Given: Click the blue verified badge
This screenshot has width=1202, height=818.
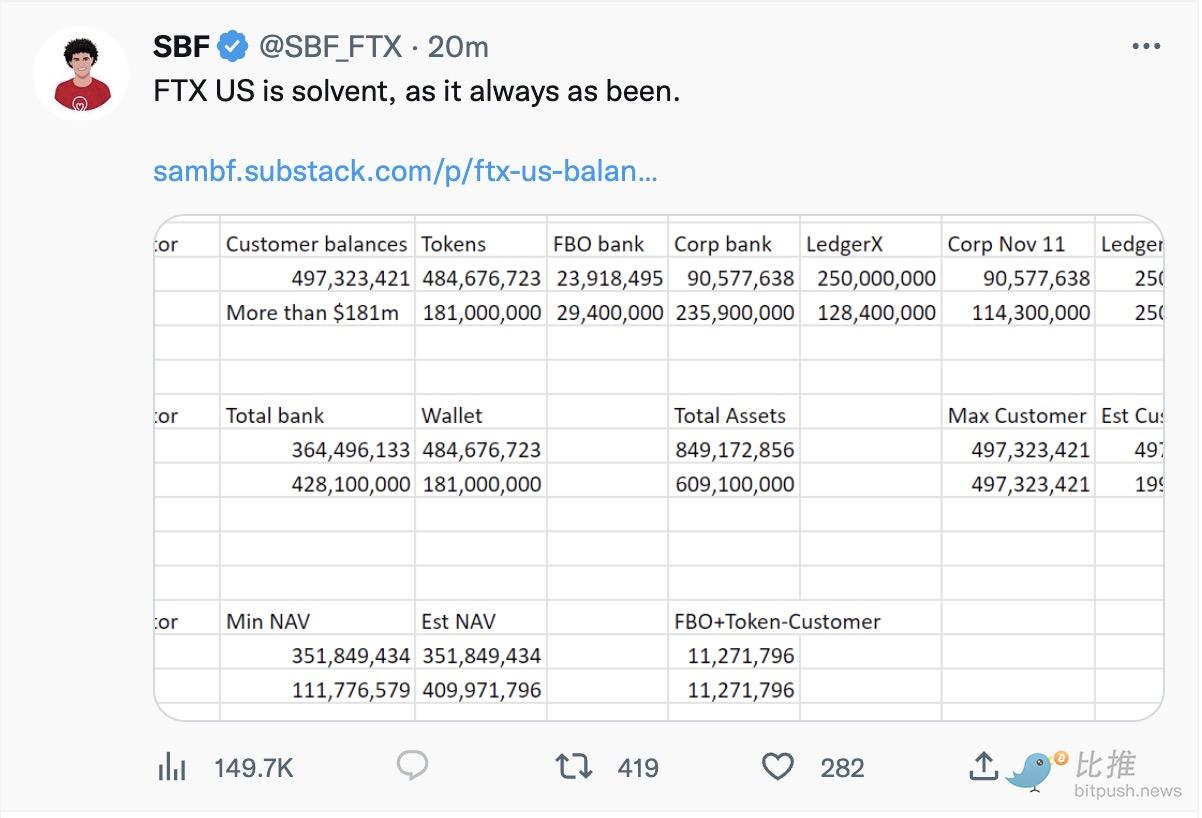Looking at the screenshot, I should pos(234,46).
